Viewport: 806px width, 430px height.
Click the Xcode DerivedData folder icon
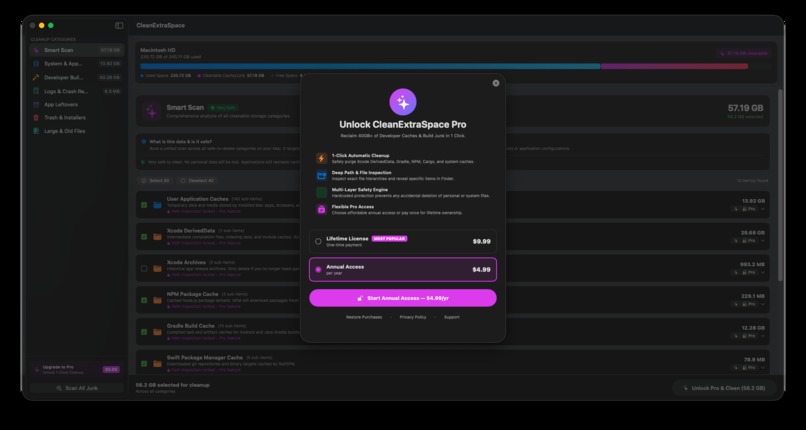[x=157, y=237]
